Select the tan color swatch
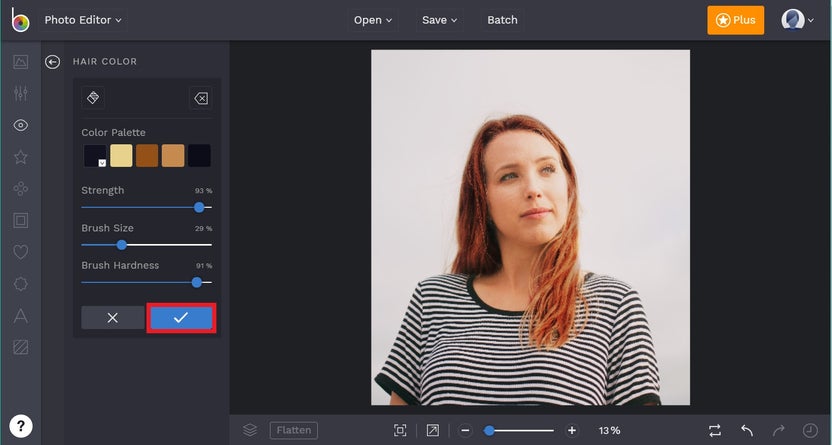 coord(173,155)
